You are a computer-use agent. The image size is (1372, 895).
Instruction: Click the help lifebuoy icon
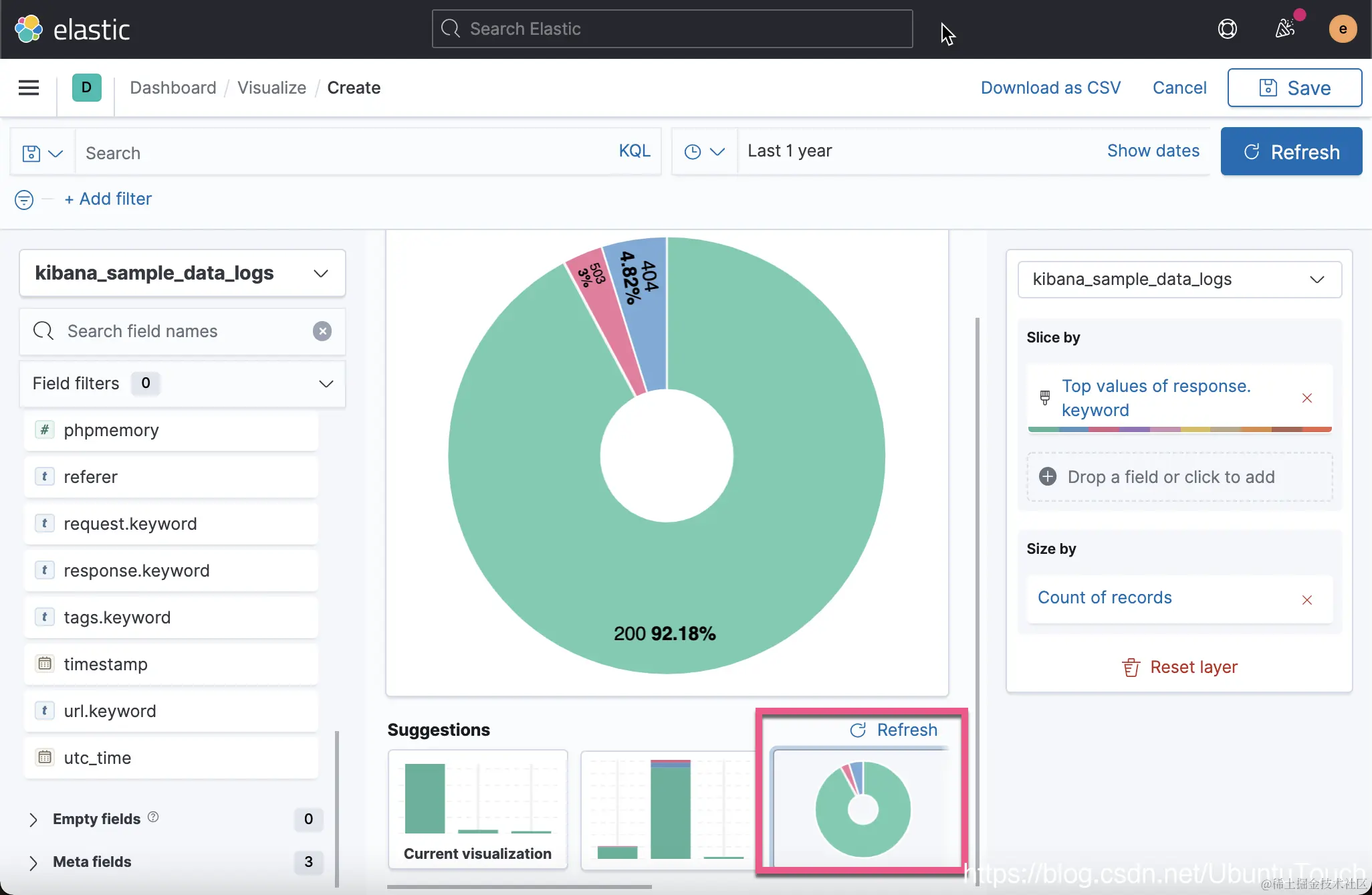[1227, 29]
